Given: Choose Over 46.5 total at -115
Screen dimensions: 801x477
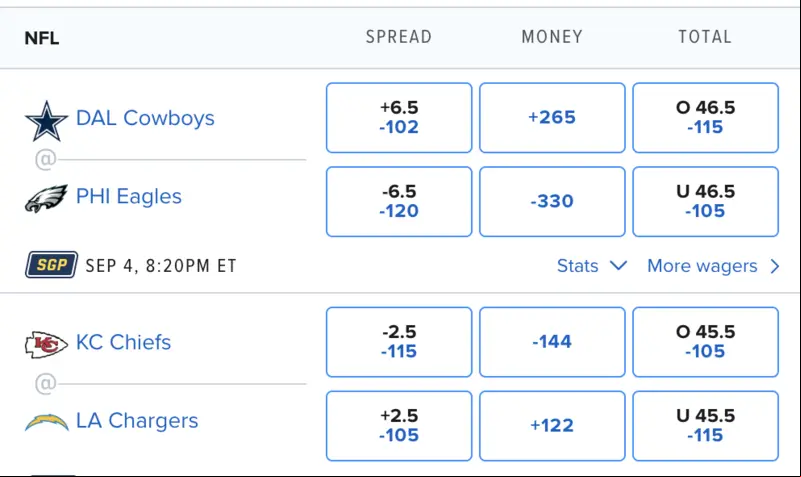Looking at the screenshot, I should pyautogui.click(x=705, y=117).
